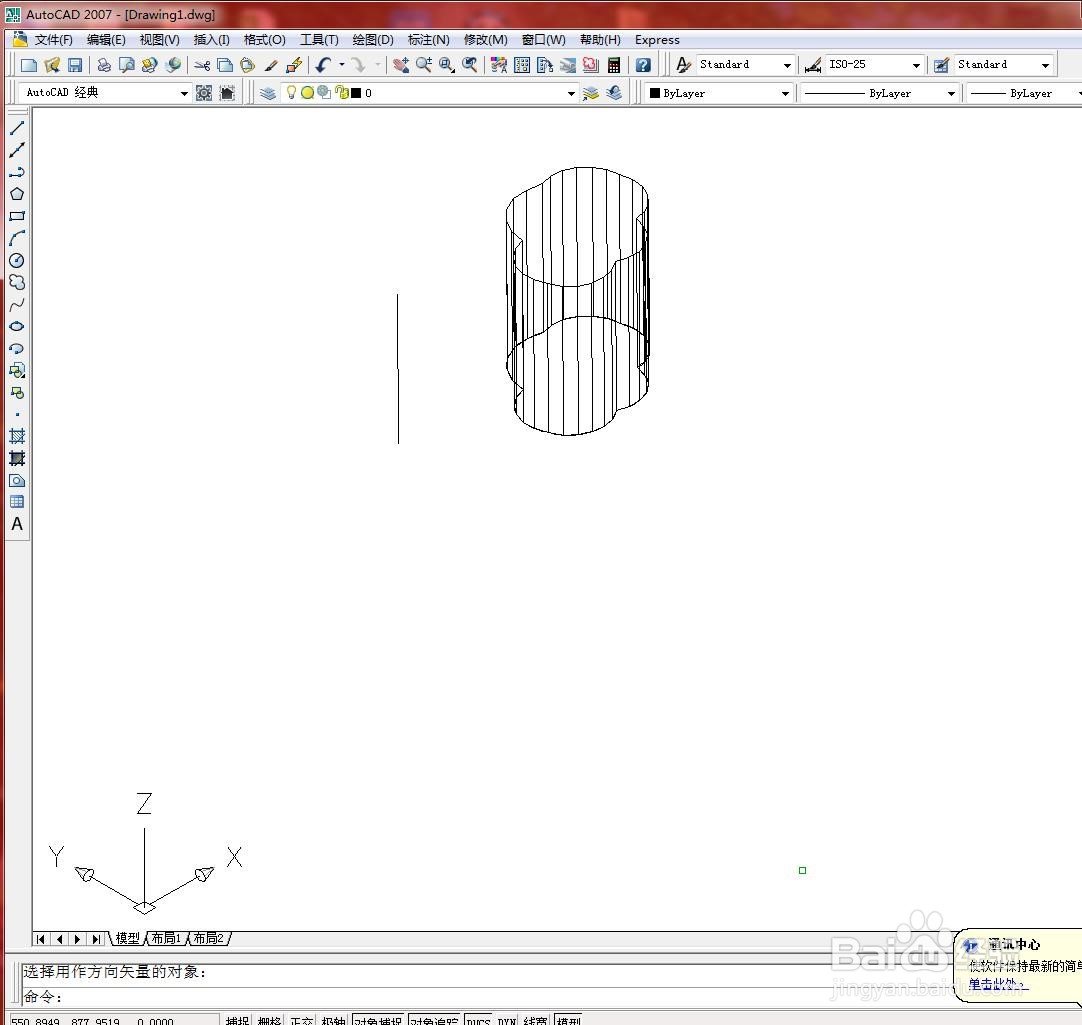1082x1025 pixels.
Task: Open the QuickCalc calculator
Action: pos(613,66)
